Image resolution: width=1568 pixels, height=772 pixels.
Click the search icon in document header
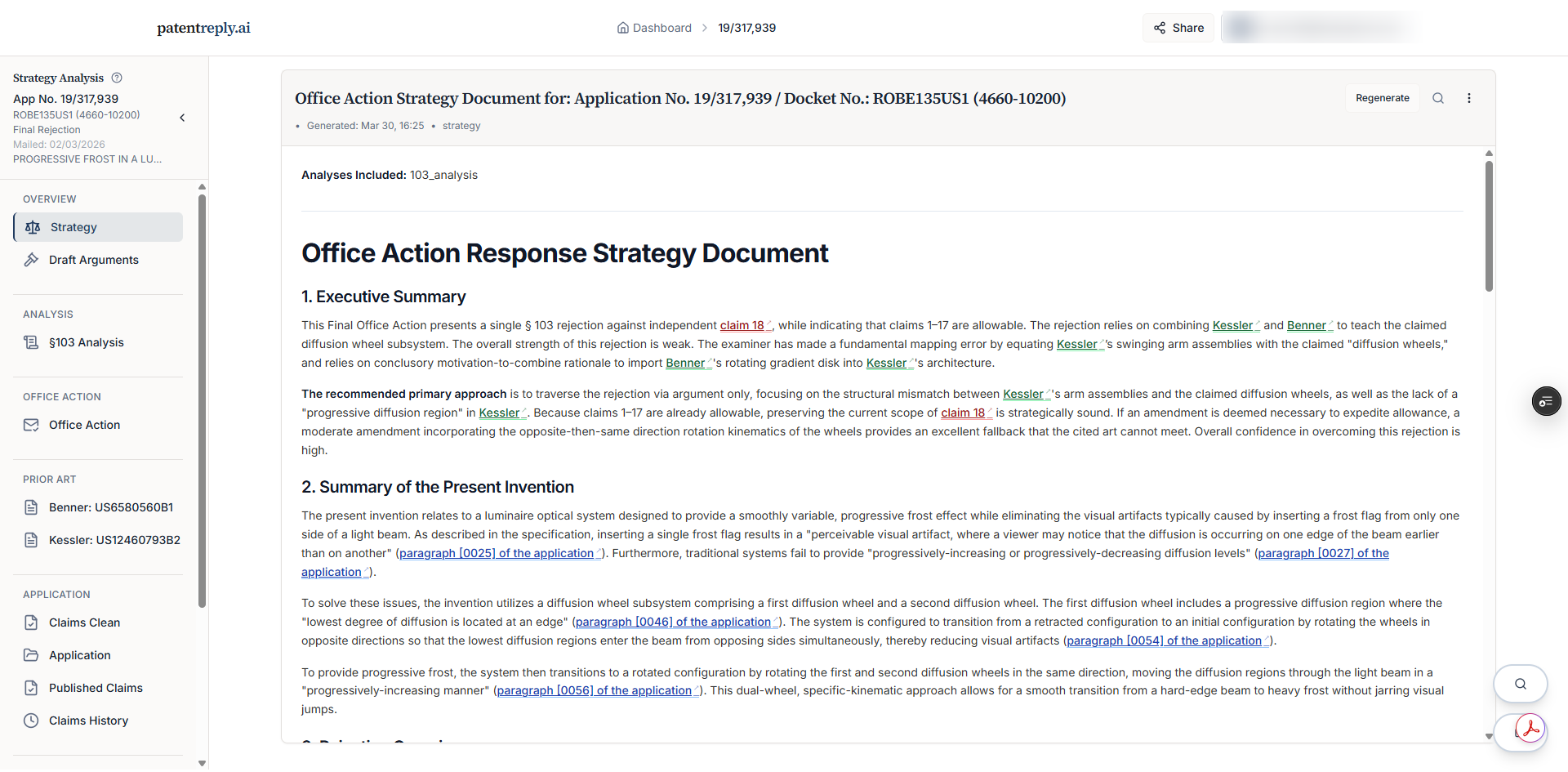[1438, 98]
